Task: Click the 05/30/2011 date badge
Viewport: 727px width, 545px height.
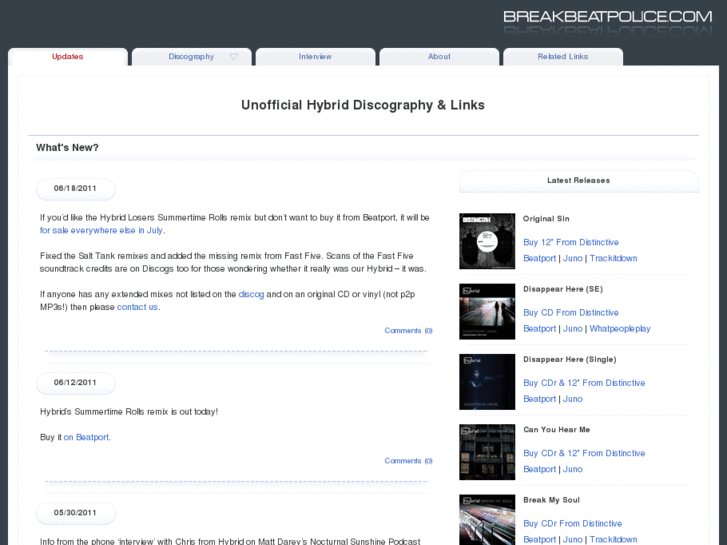Action: coord(76,513)
